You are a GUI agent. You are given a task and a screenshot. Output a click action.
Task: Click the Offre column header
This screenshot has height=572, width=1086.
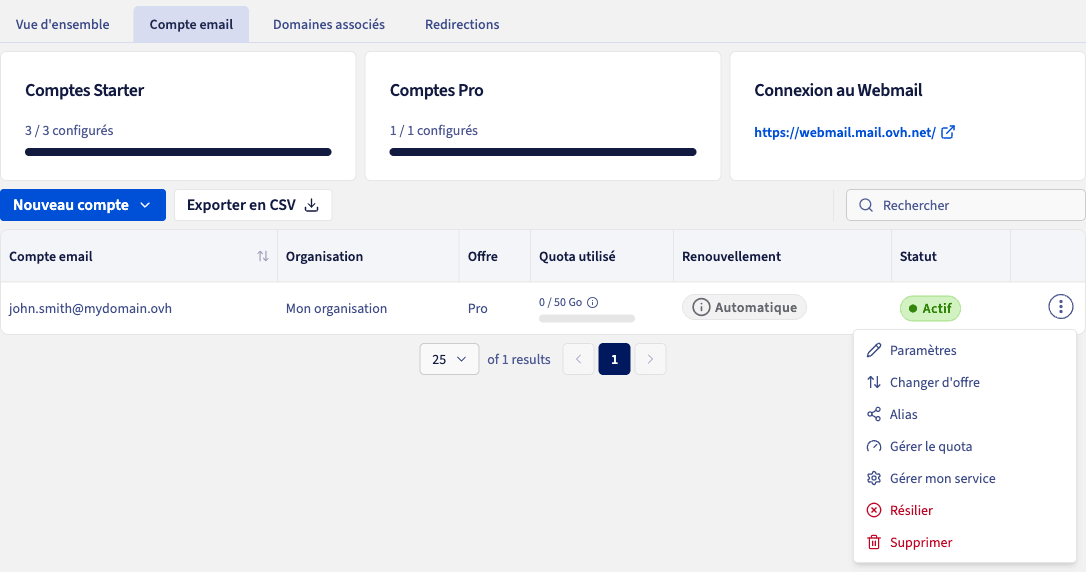[483, 256]
